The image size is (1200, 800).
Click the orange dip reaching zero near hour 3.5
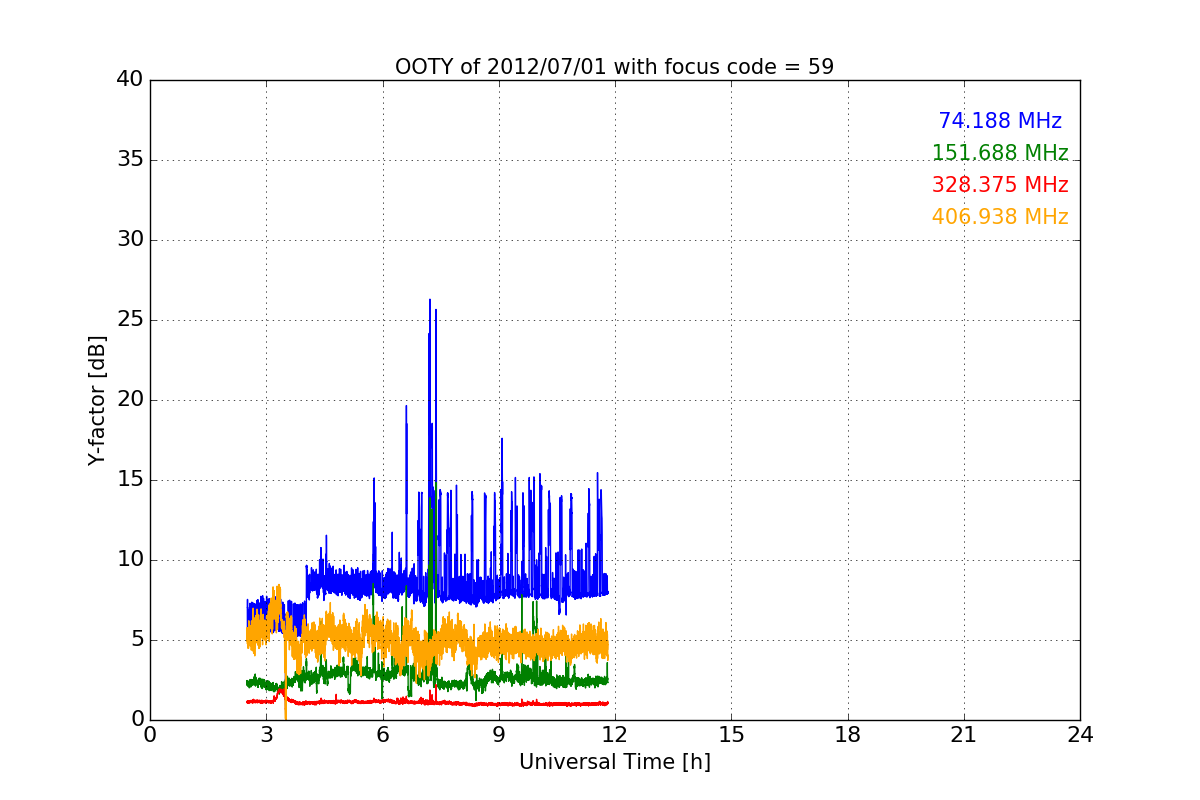click(x=285, y=716)
